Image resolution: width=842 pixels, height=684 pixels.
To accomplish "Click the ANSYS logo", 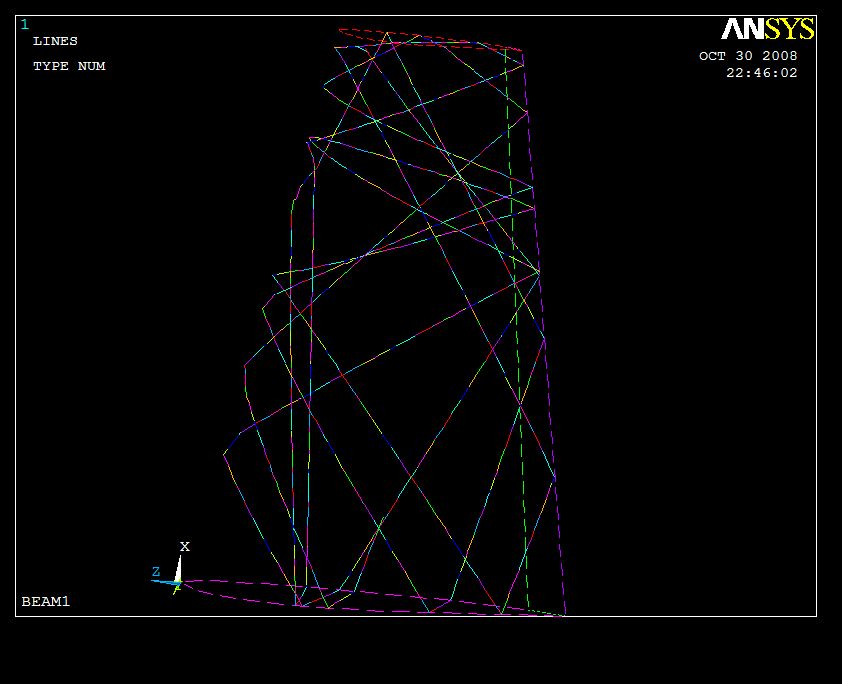I will (767, 29).
